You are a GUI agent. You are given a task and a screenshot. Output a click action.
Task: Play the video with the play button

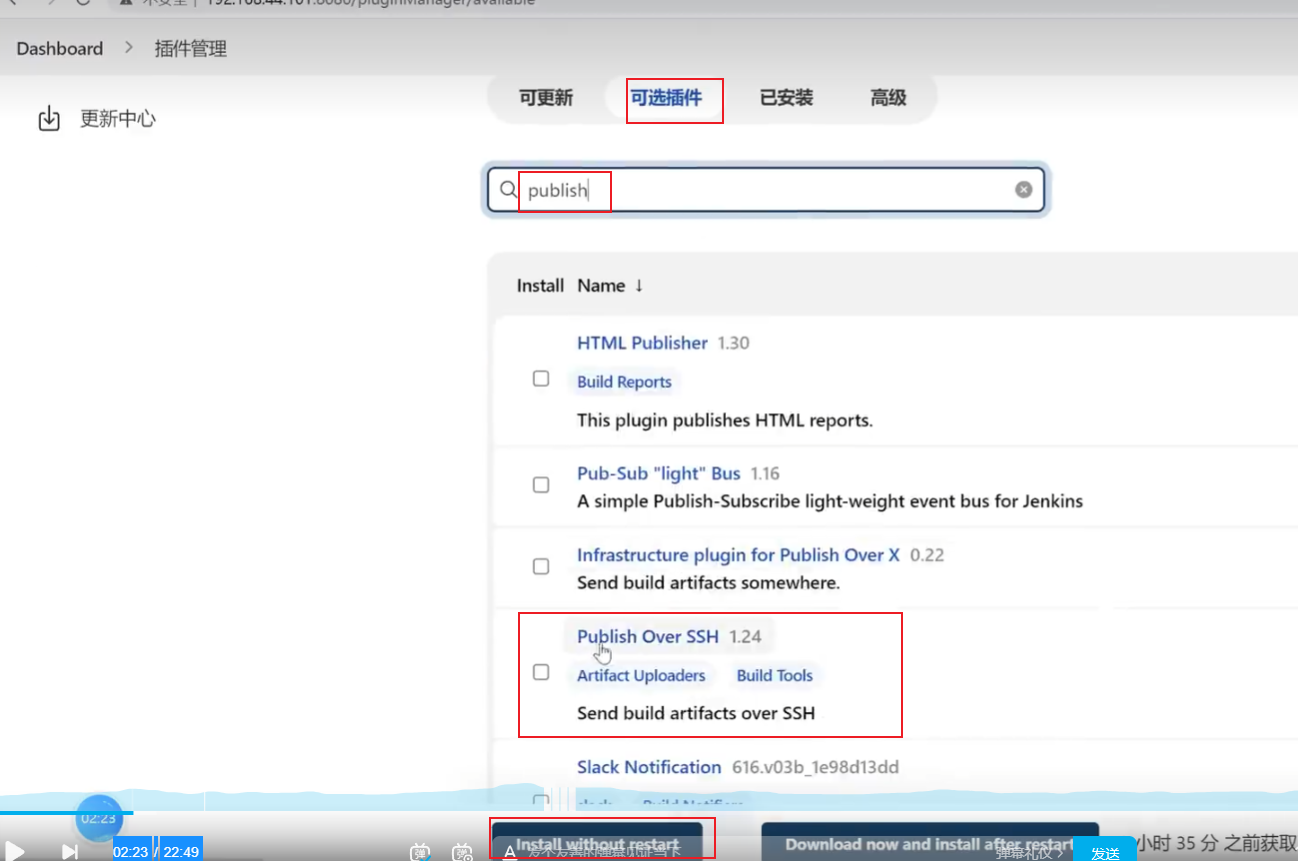(x=15, y=852)
